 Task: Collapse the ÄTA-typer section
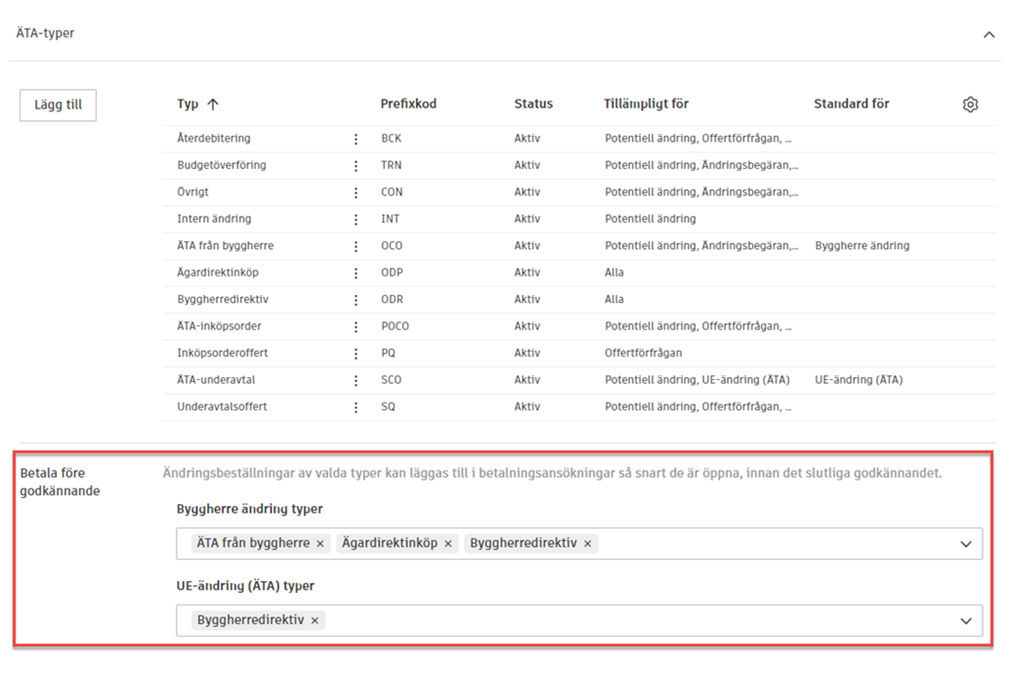pyautogui.click(x=989, y=35)
